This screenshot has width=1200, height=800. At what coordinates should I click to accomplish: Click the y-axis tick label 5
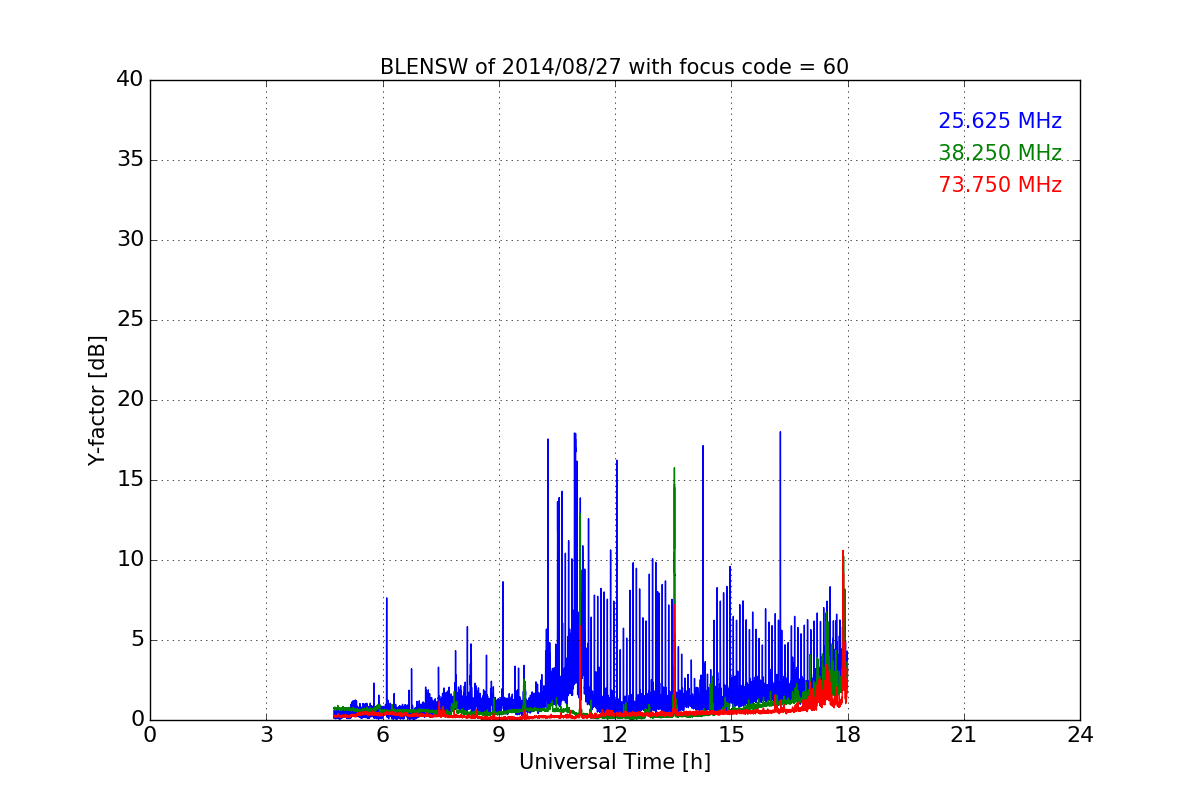(137, 640)
